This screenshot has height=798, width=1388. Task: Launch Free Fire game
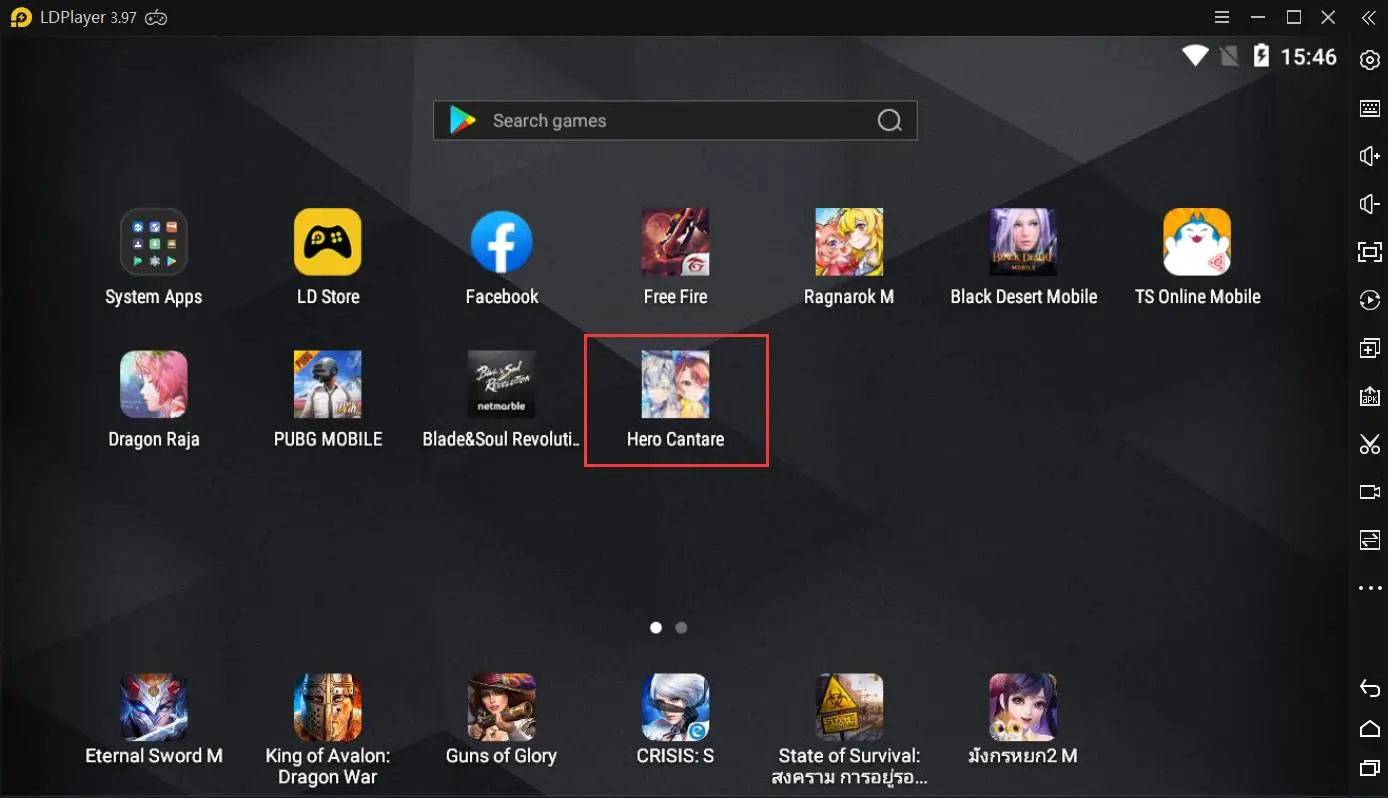point(676,242)
